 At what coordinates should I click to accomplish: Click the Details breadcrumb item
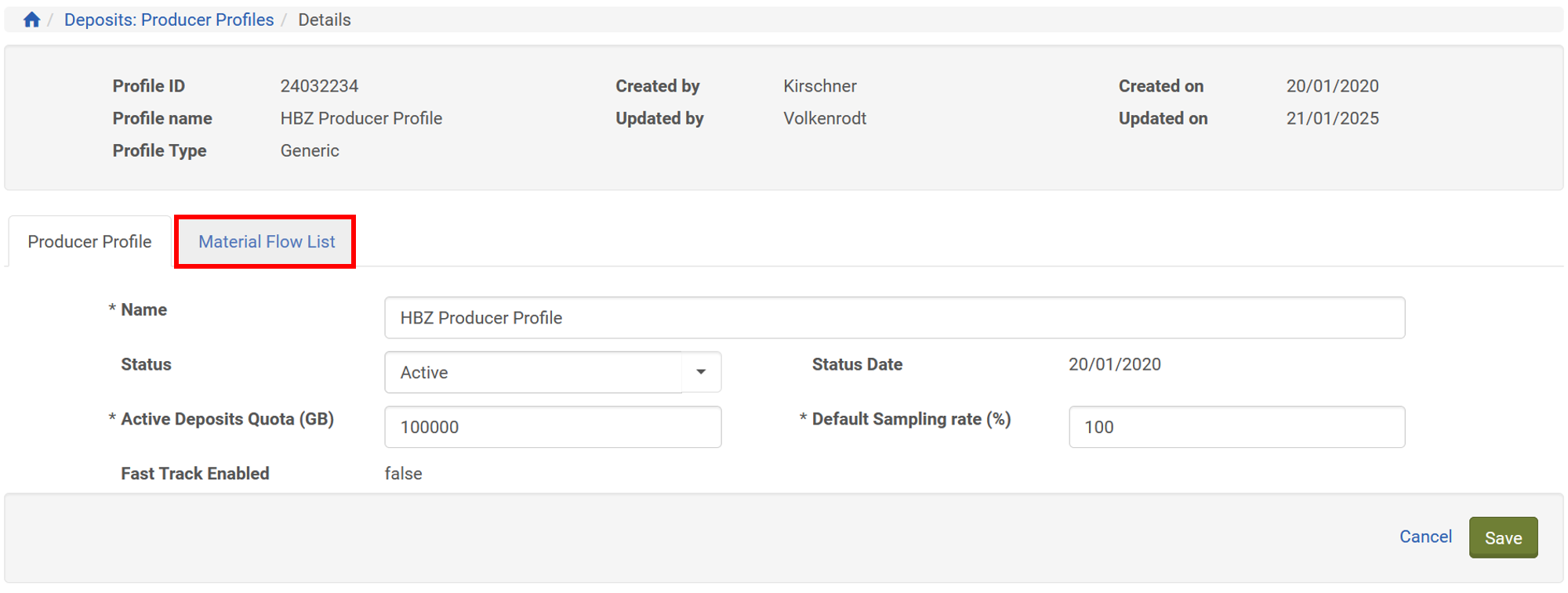324,20
